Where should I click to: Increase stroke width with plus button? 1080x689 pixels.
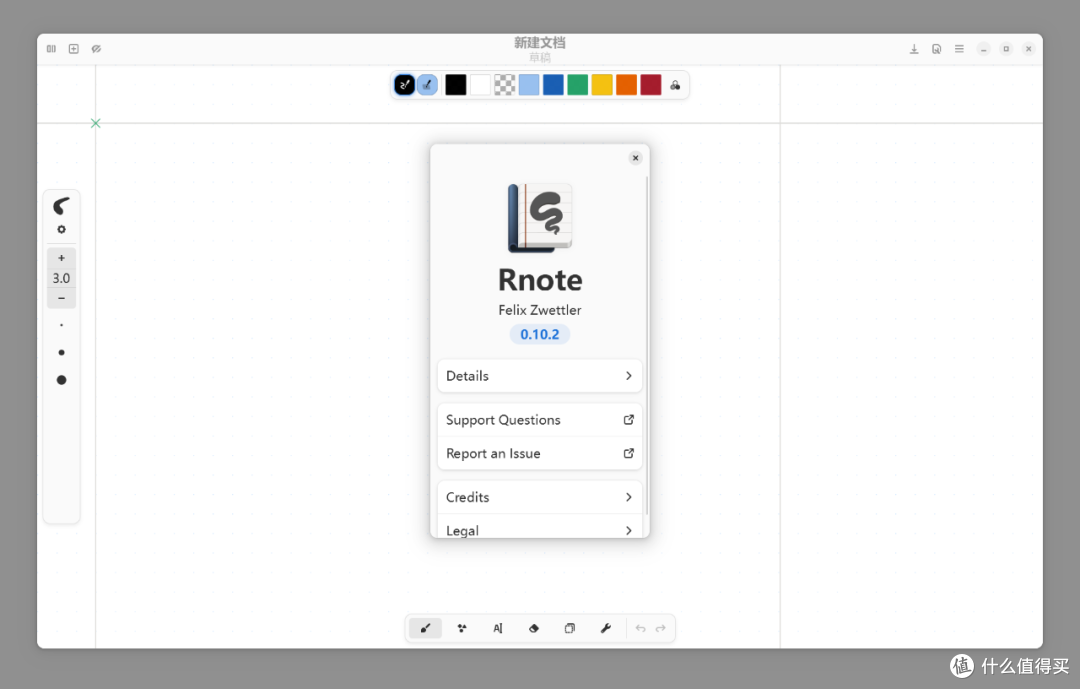click(x=61, y=258)
